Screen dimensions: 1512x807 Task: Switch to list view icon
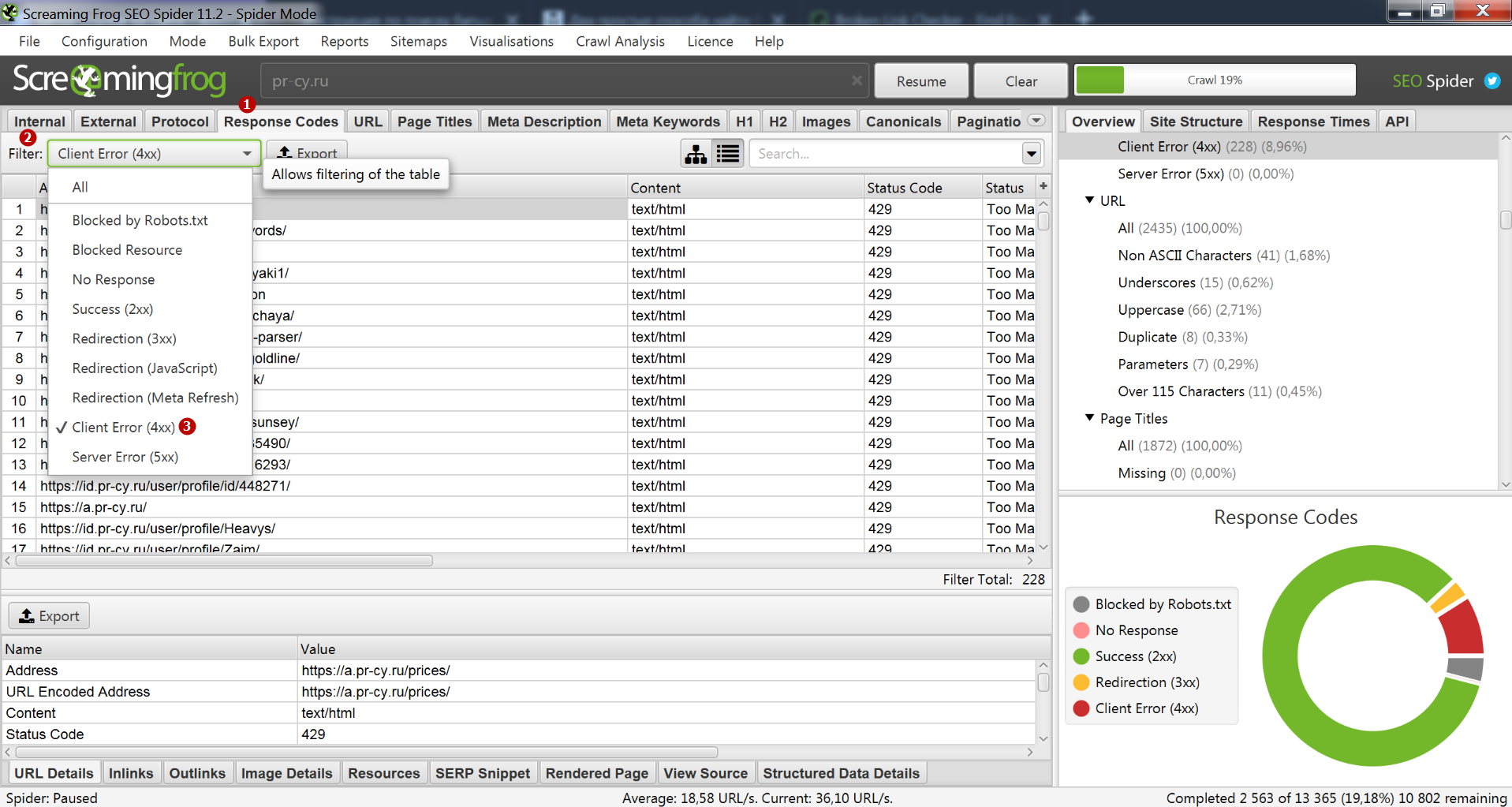click(x=728, y=154)
